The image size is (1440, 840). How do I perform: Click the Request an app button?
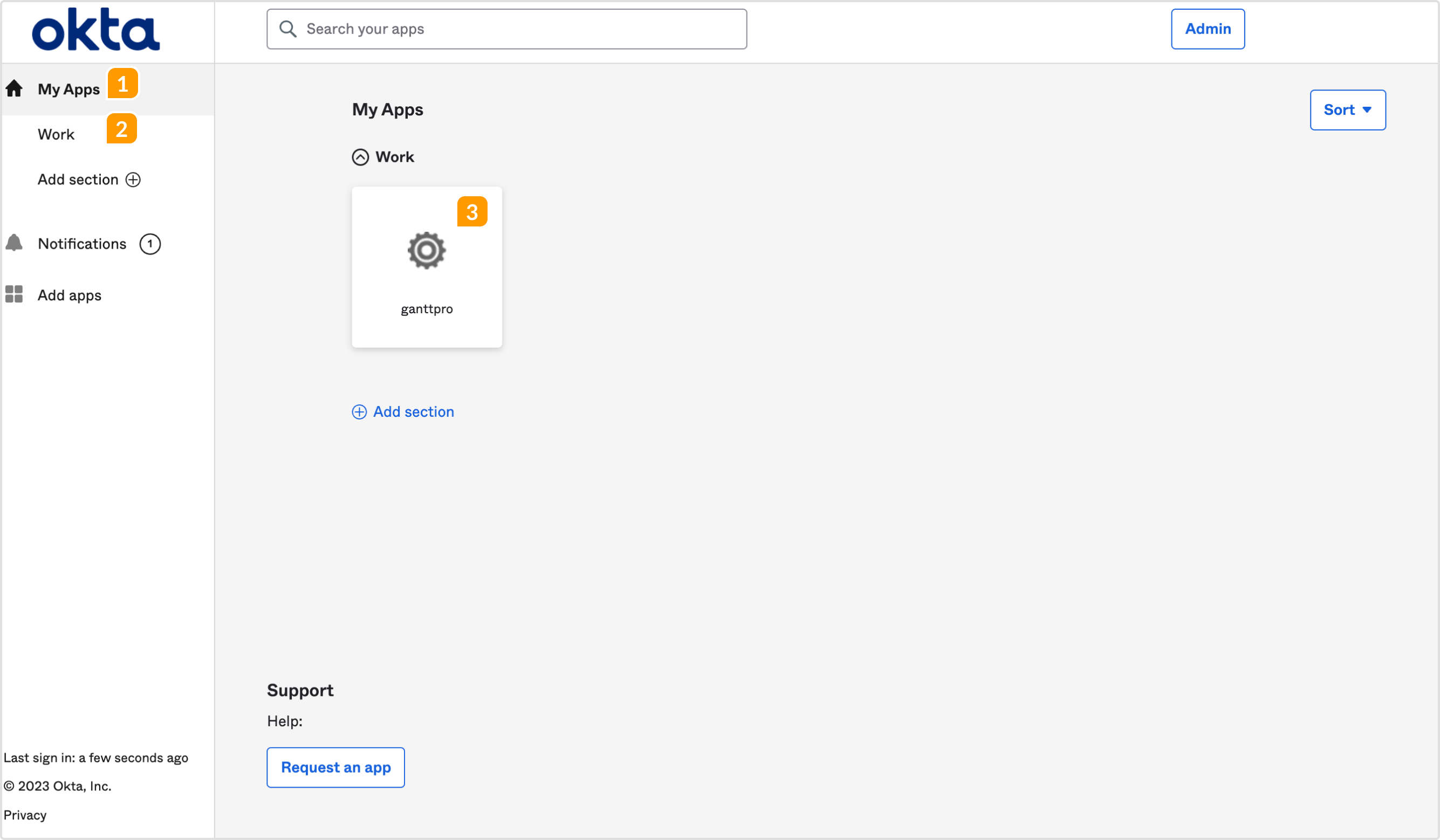coord(335,767)
